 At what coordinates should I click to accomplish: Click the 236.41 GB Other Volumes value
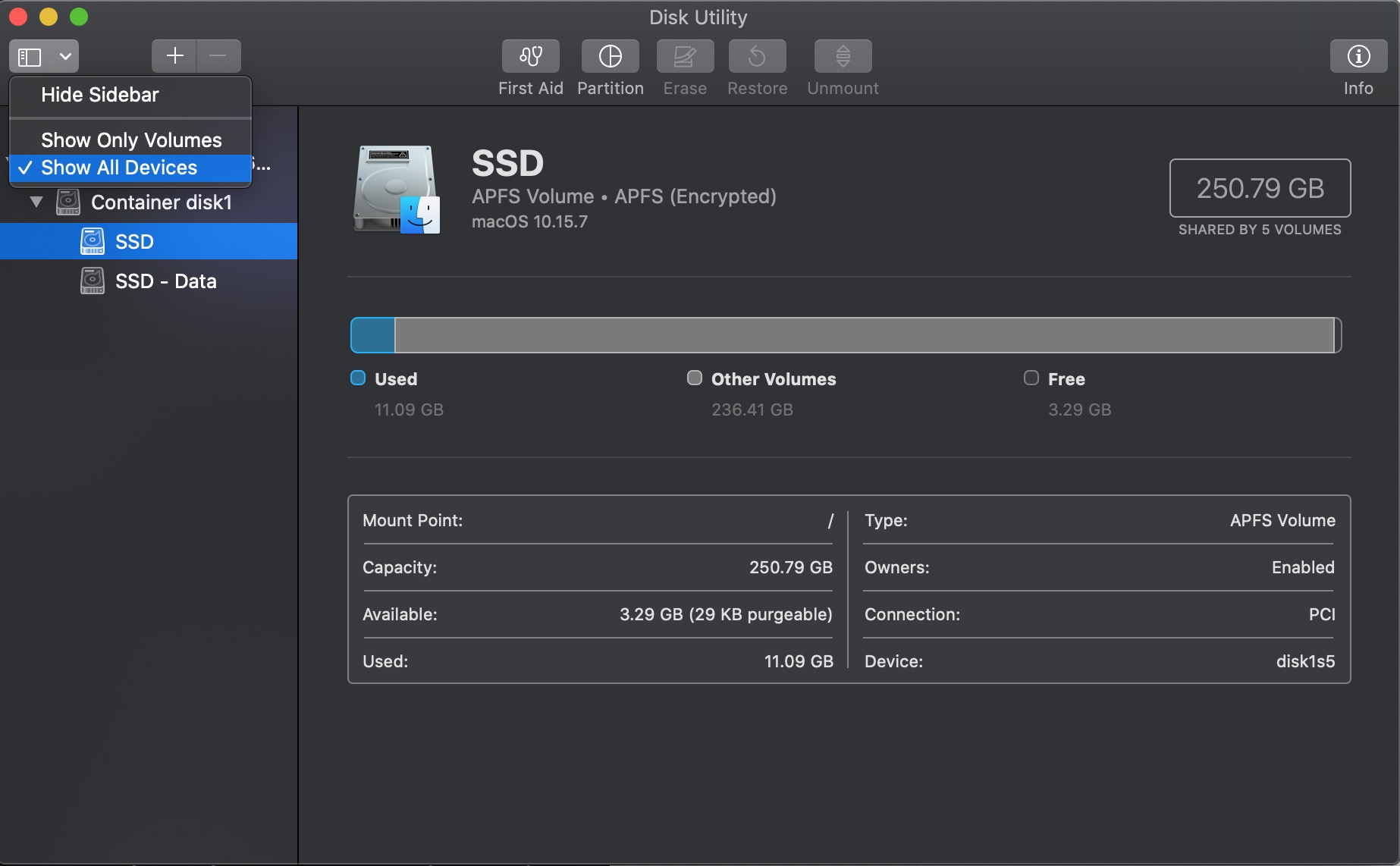point(752,409)
